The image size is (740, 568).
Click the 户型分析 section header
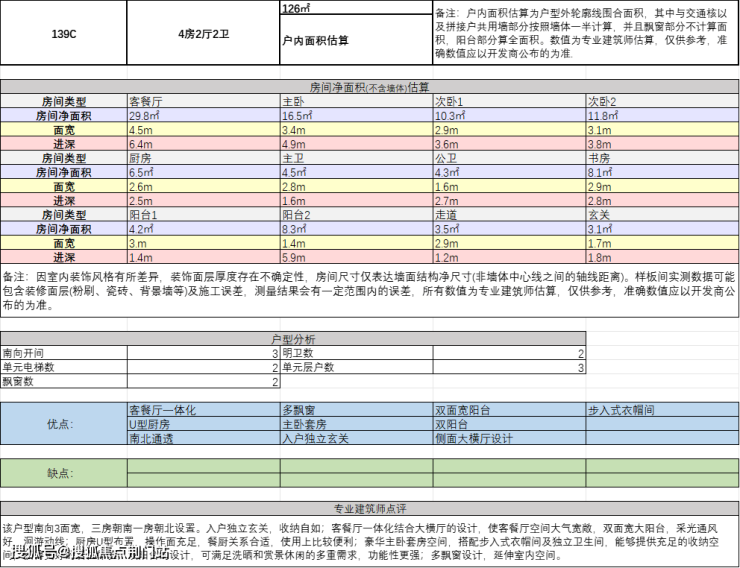pyautogui.click(x=293, y=339)
